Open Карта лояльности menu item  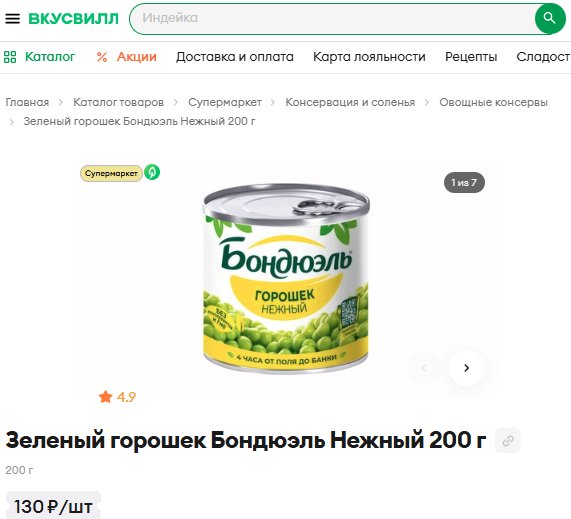[369, 57]
